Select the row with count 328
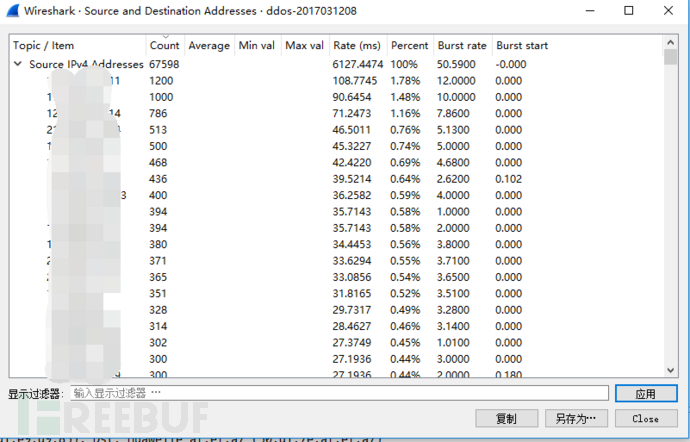 (336, 310)
